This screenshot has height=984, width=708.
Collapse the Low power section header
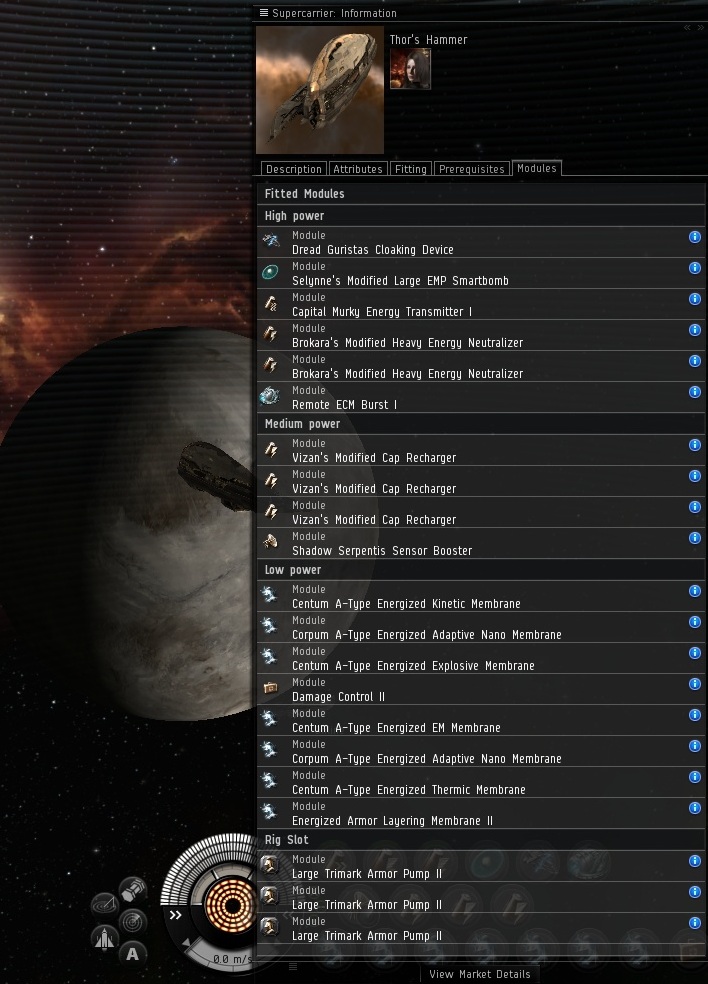pos(481,570)
